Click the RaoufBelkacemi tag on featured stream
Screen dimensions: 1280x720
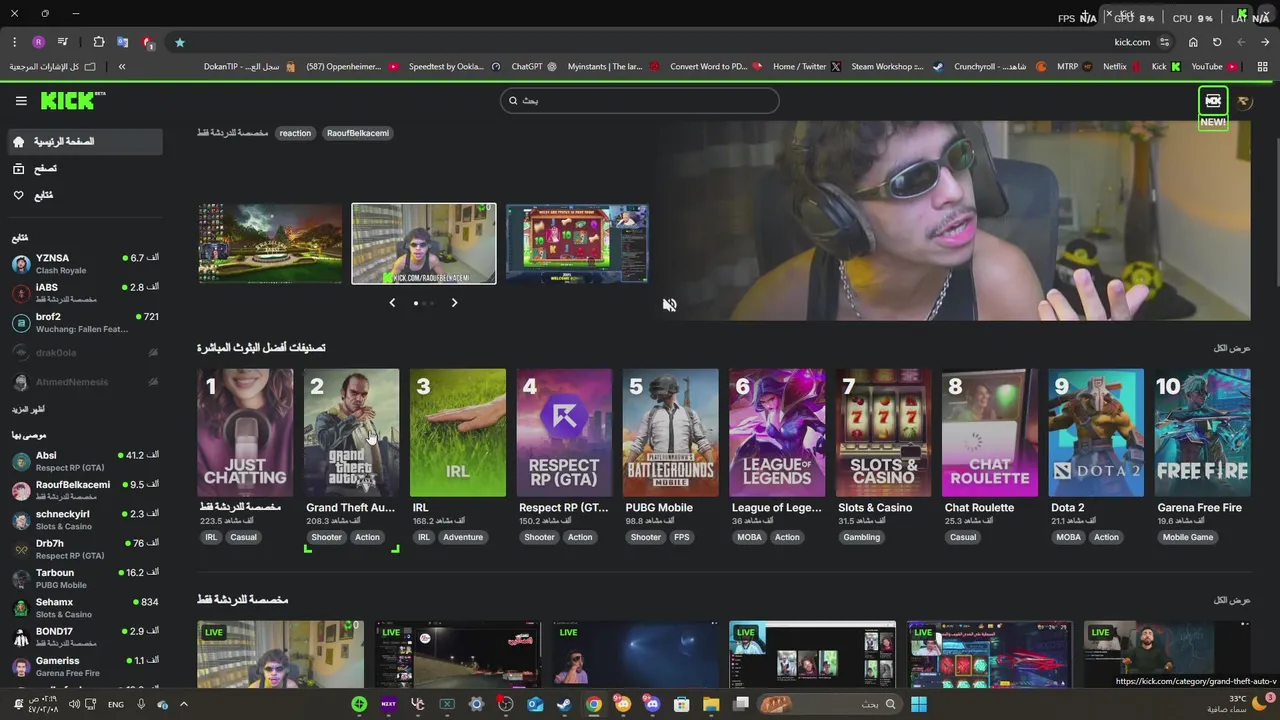pos(358,133)
